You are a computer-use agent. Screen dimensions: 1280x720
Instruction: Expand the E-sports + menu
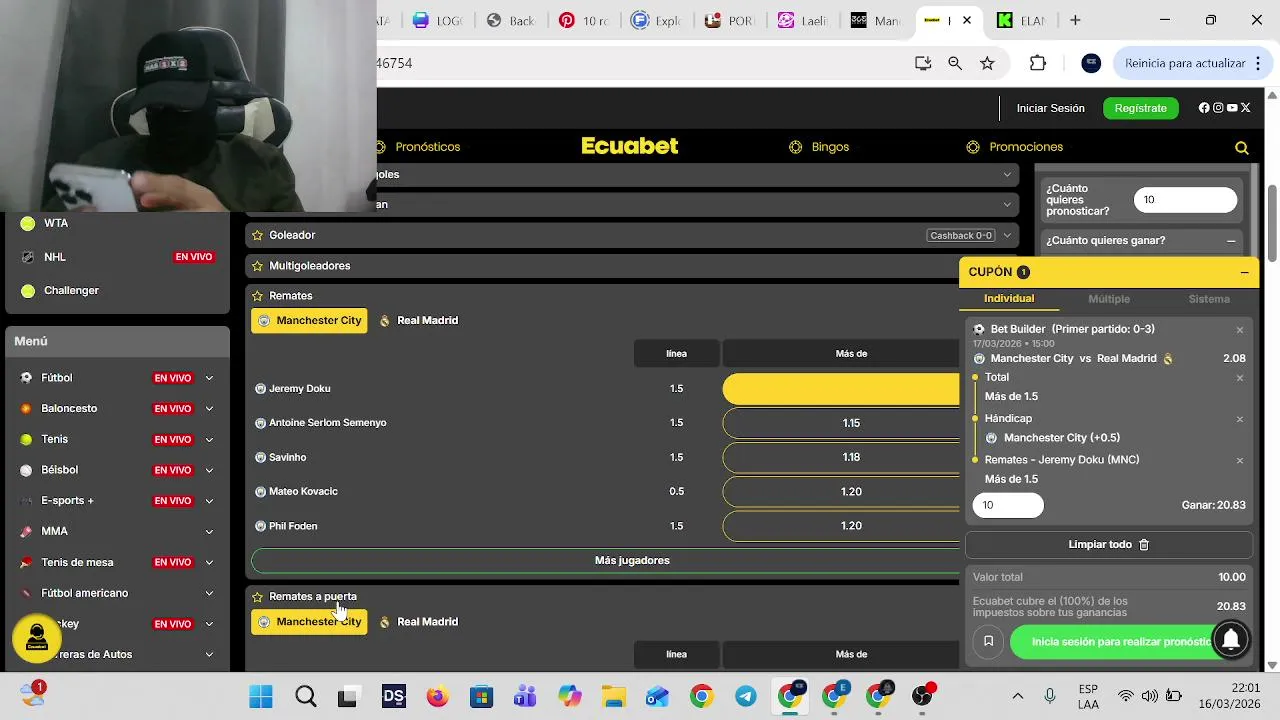click(x=209, y=501)
